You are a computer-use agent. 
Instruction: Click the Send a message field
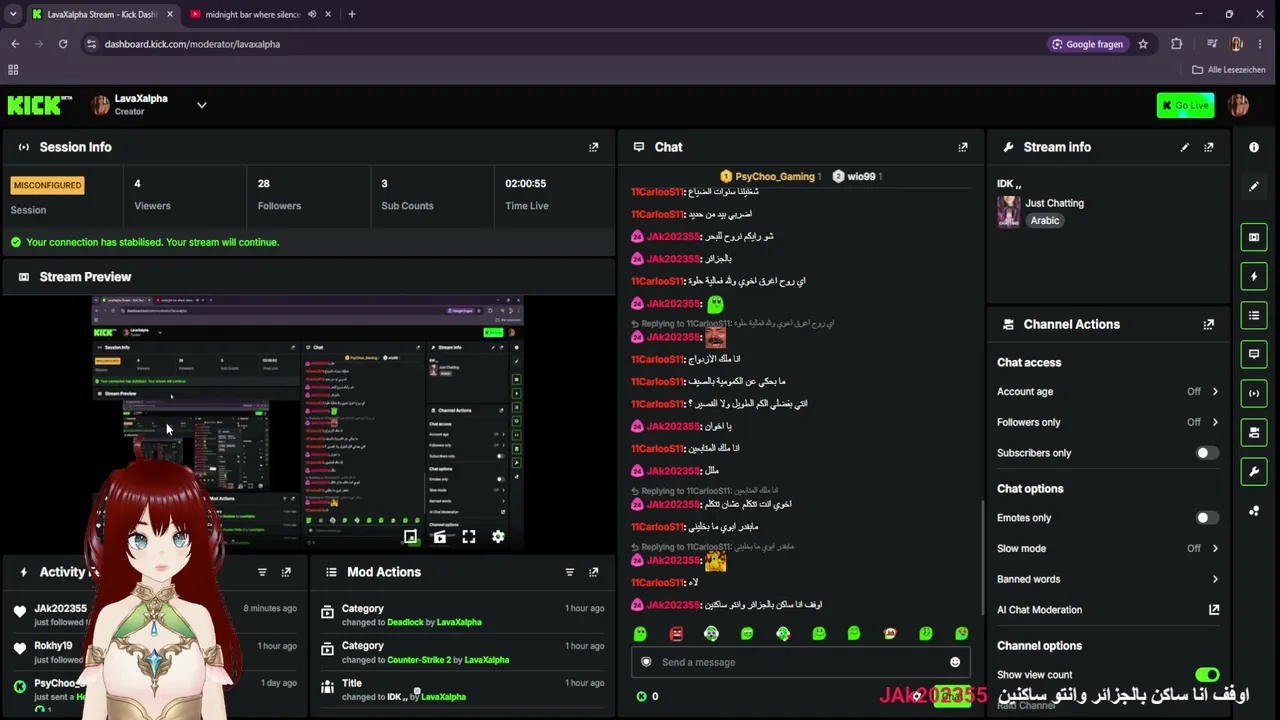point(800,662)
